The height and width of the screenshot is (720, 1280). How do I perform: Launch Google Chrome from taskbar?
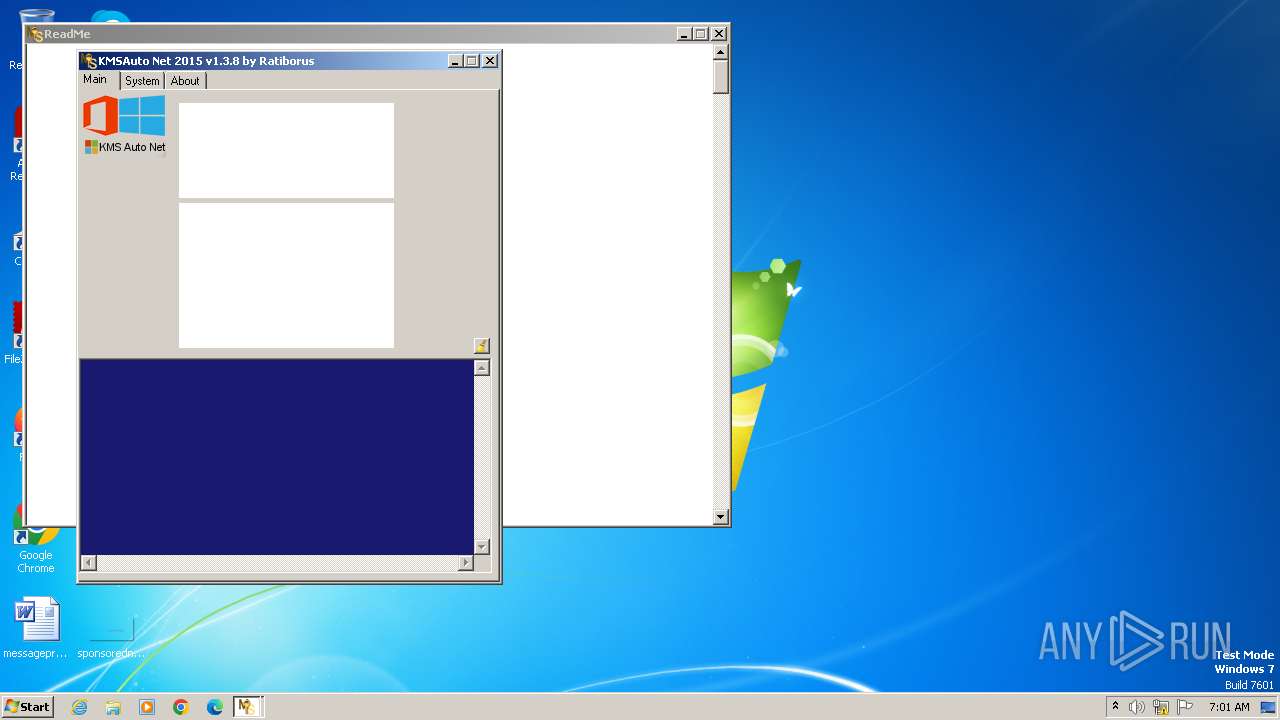(181, 707)
